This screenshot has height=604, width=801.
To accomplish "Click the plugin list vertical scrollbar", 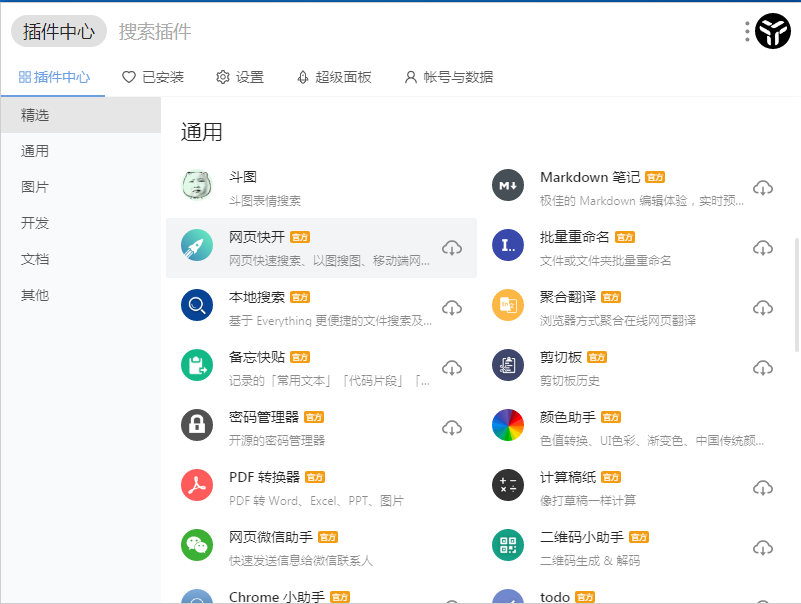I will (x=796, y=294).
